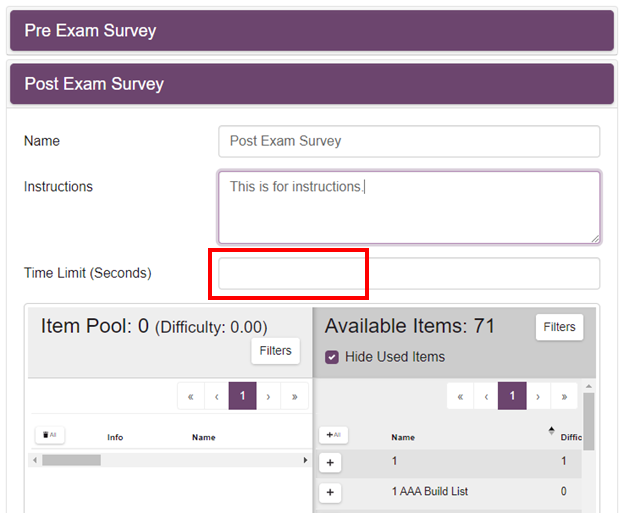Select page 1 in Item Pool pagination

pos(242,396)
